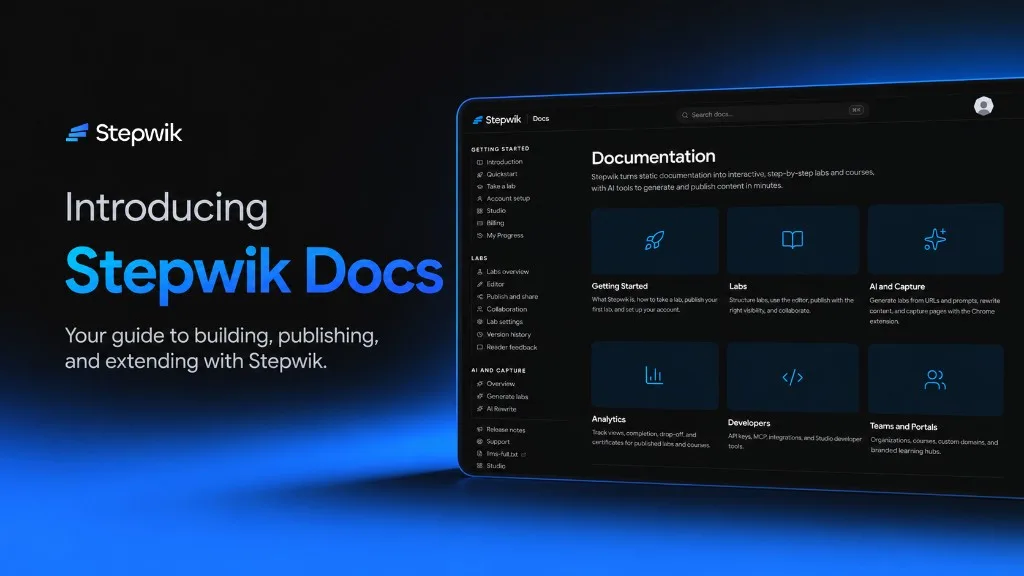The width and height of the screenshot is (1024, 576).
Task: Open the user avatar profile icon
Action: [x=984, y=106]
